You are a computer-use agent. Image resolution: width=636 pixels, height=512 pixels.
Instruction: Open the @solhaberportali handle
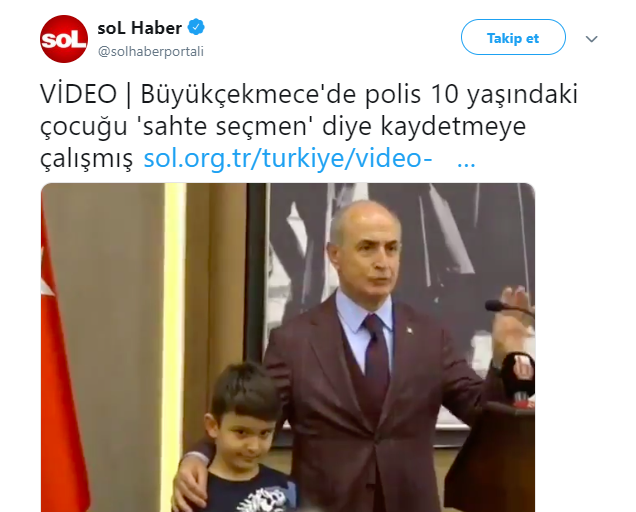coord(151,52)
